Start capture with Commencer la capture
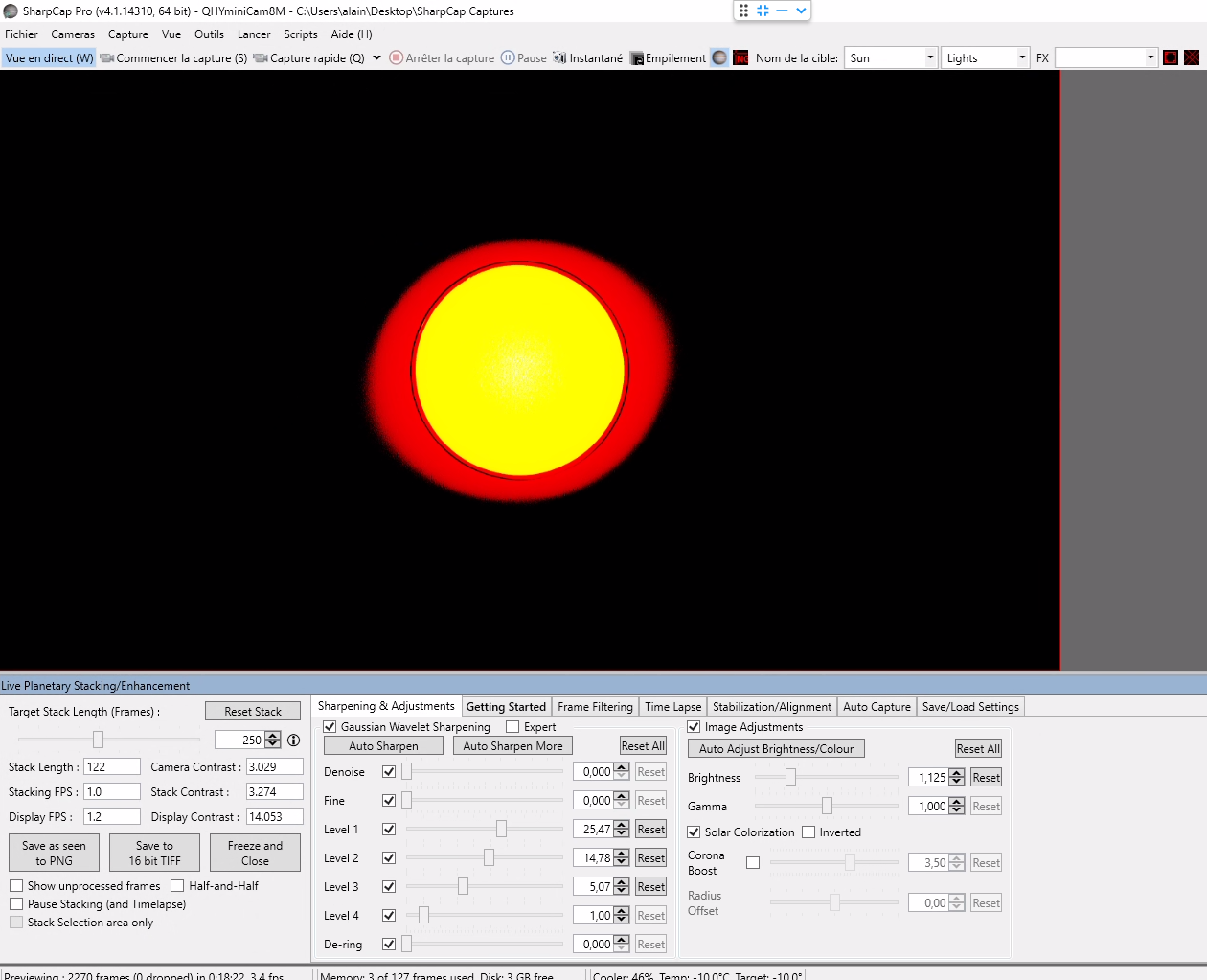This screenshot has height=980, width=1207. pyautogui.click(x=173, y=58)
